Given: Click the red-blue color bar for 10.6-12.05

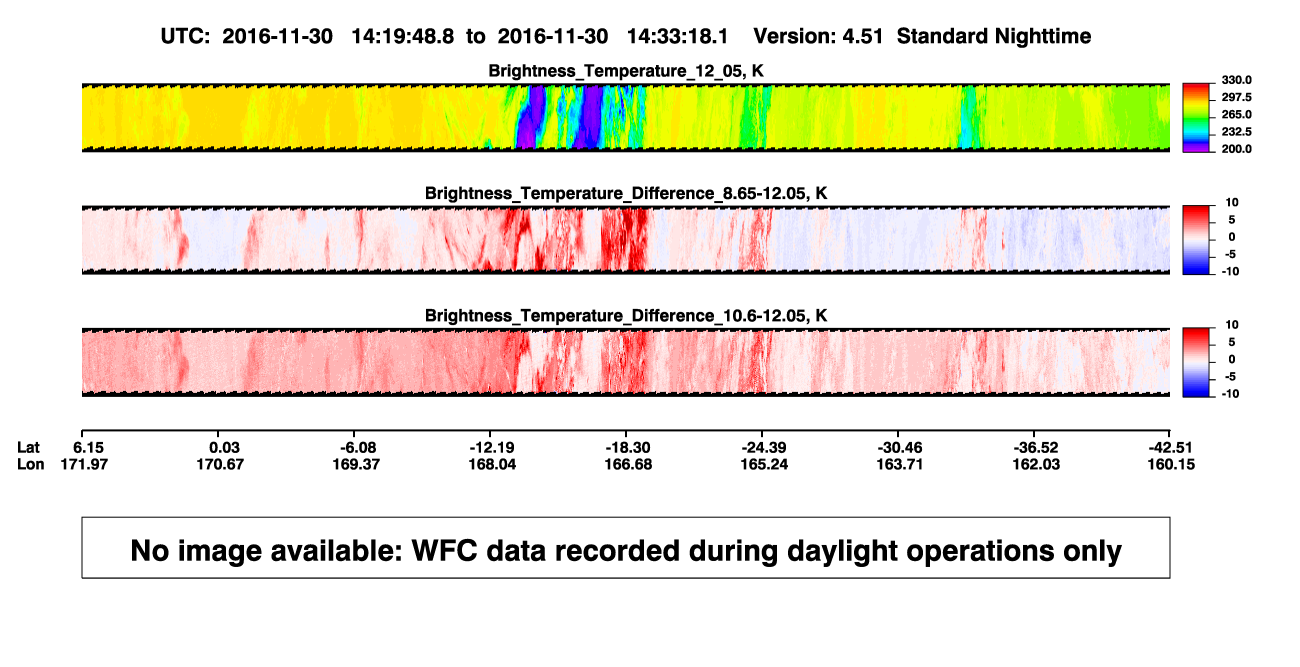Looking at the screenshot, I should pyautogui.click(x=1196, y=362).
